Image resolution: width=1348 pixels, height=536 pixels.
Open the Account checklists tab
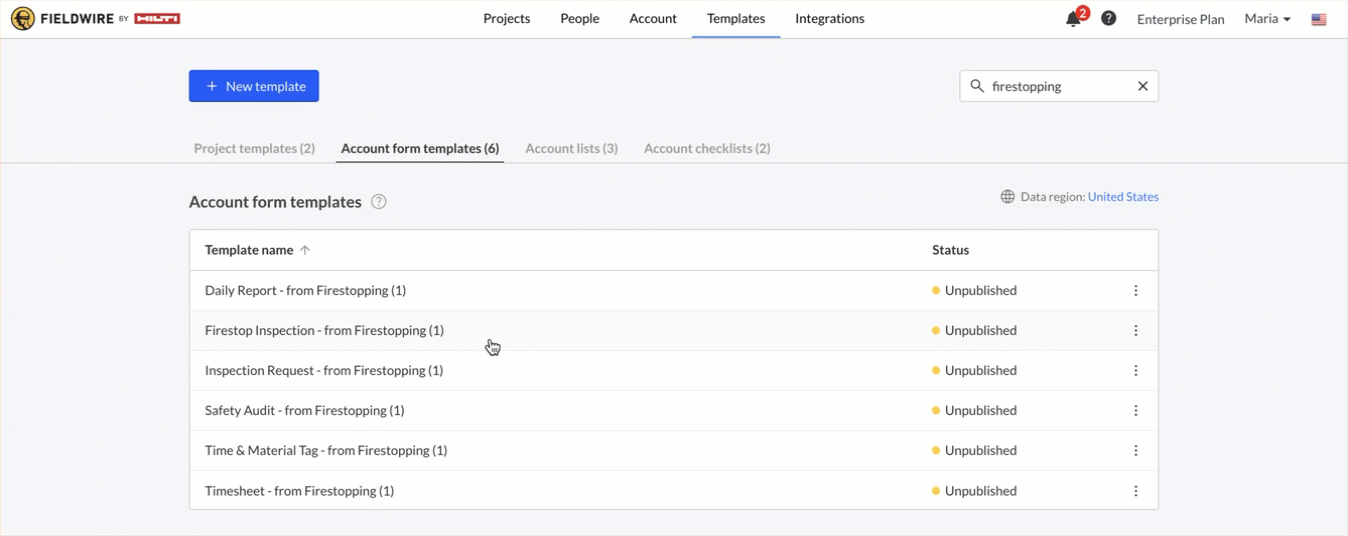click(x=706, y=148)
